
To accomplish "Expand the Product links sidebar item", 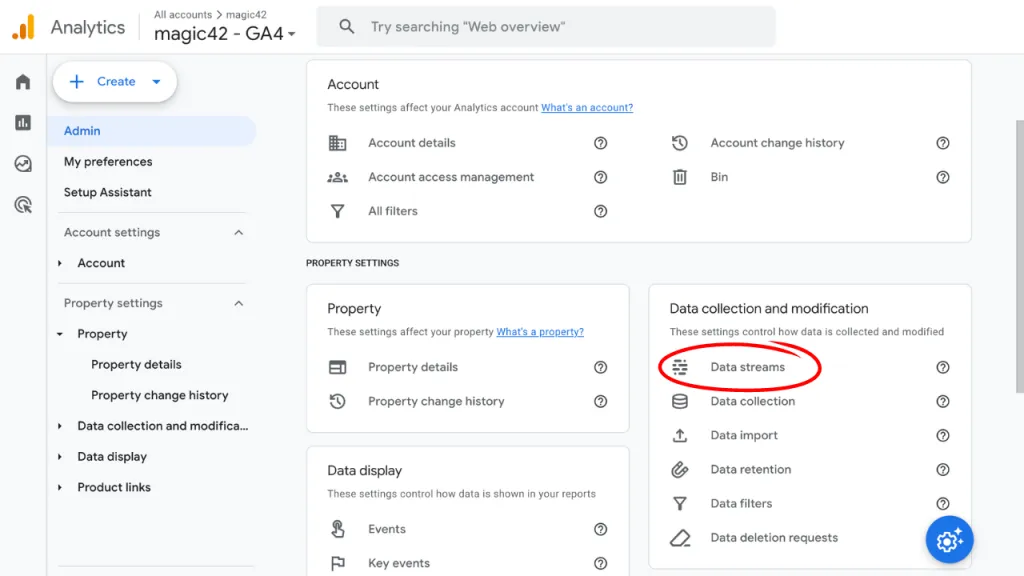I will [59, 487].
